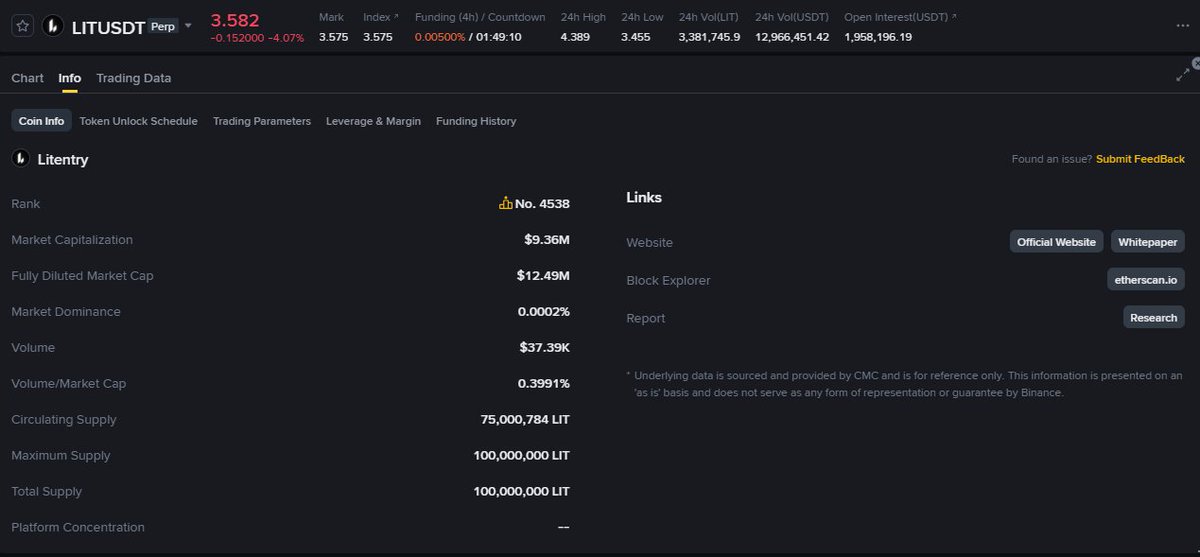The height and width of the screenshot is (557, 1200).
Task: Click the Maximum Supply row label
Action: [x=61, y=456]
